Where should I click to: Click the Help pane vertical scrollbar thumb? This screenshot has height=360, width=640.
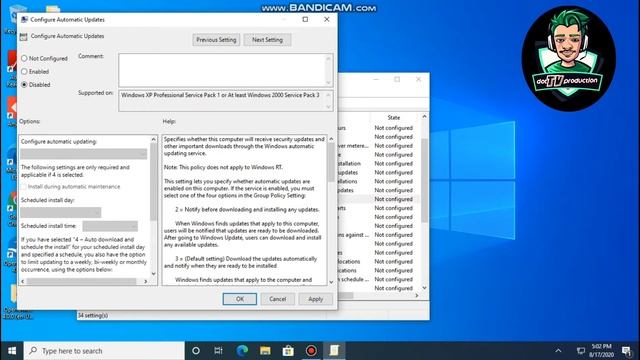[x=331, y=162]
